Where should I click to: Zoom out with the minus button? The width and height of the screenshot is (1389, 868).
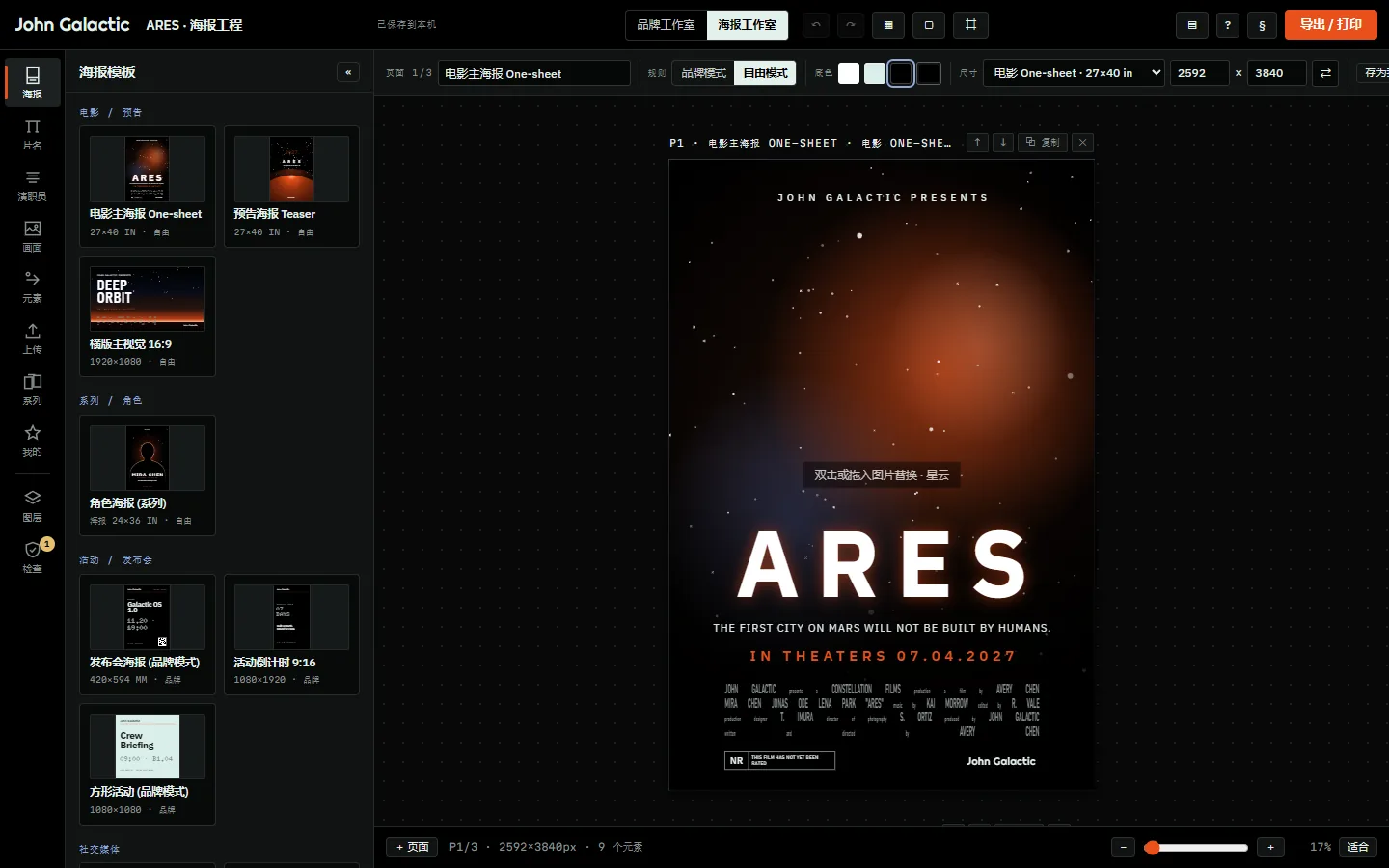[1123, 847]
